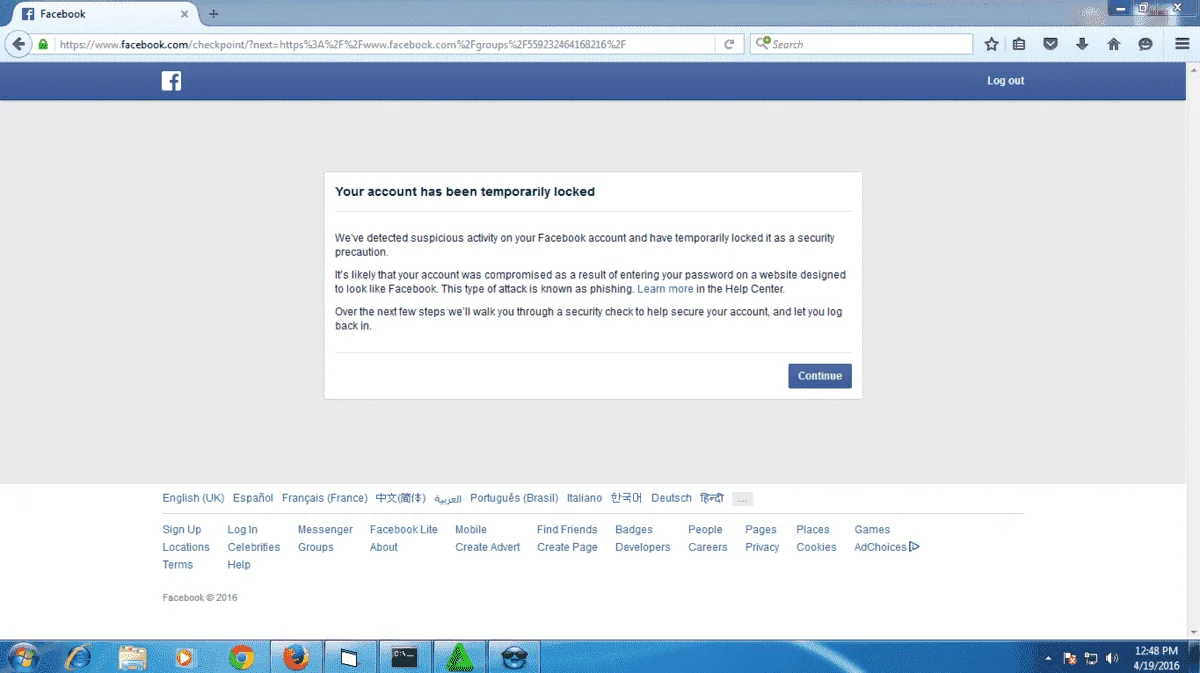
Task: Open the Help footer link
Action: click(239, 565)
